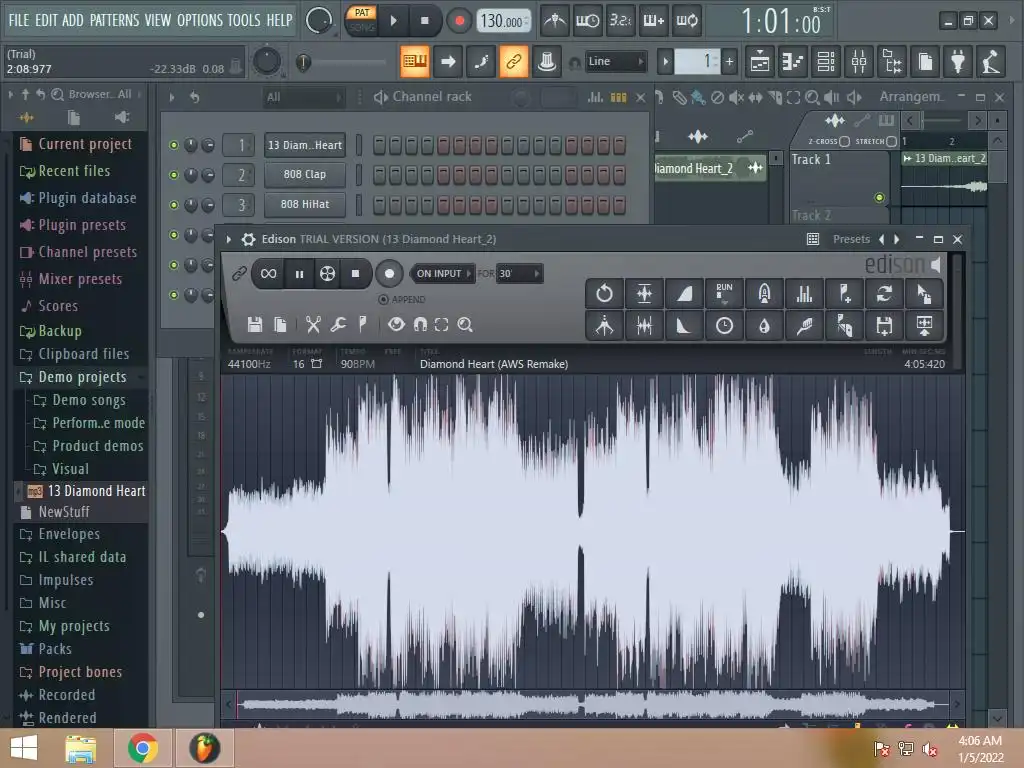
Task: Open the Line snap dropdown
Action: click(615, 61)
